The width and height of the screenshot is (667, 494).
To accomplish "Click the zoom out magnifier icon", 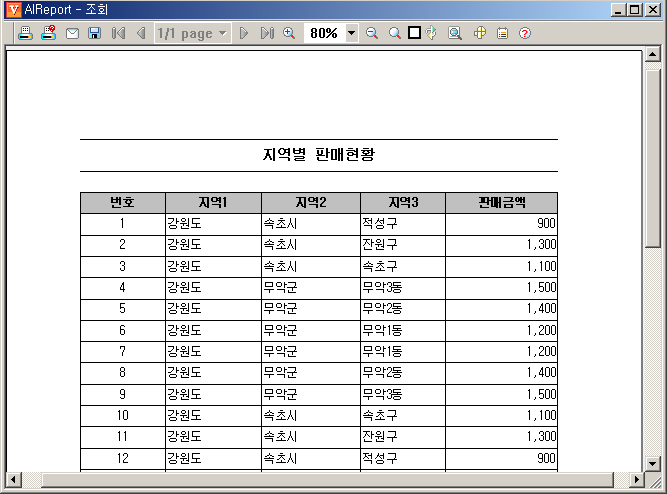I will [x=372, y=33].
